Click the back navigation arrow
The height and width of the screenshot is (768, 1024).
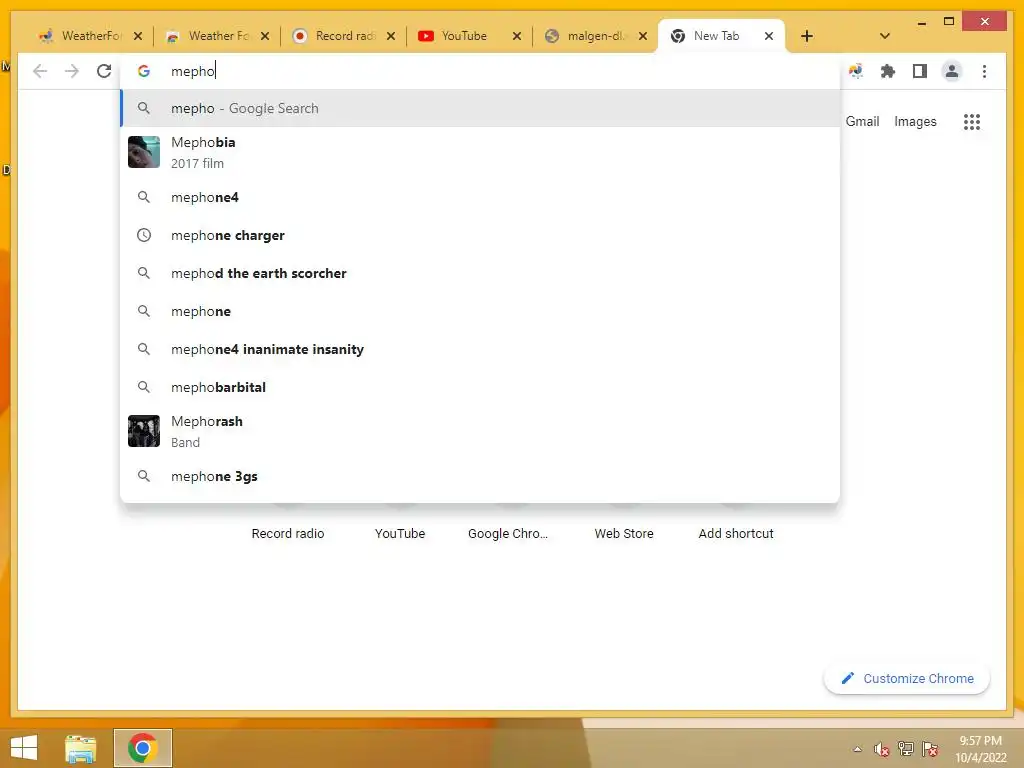(40, 71)
